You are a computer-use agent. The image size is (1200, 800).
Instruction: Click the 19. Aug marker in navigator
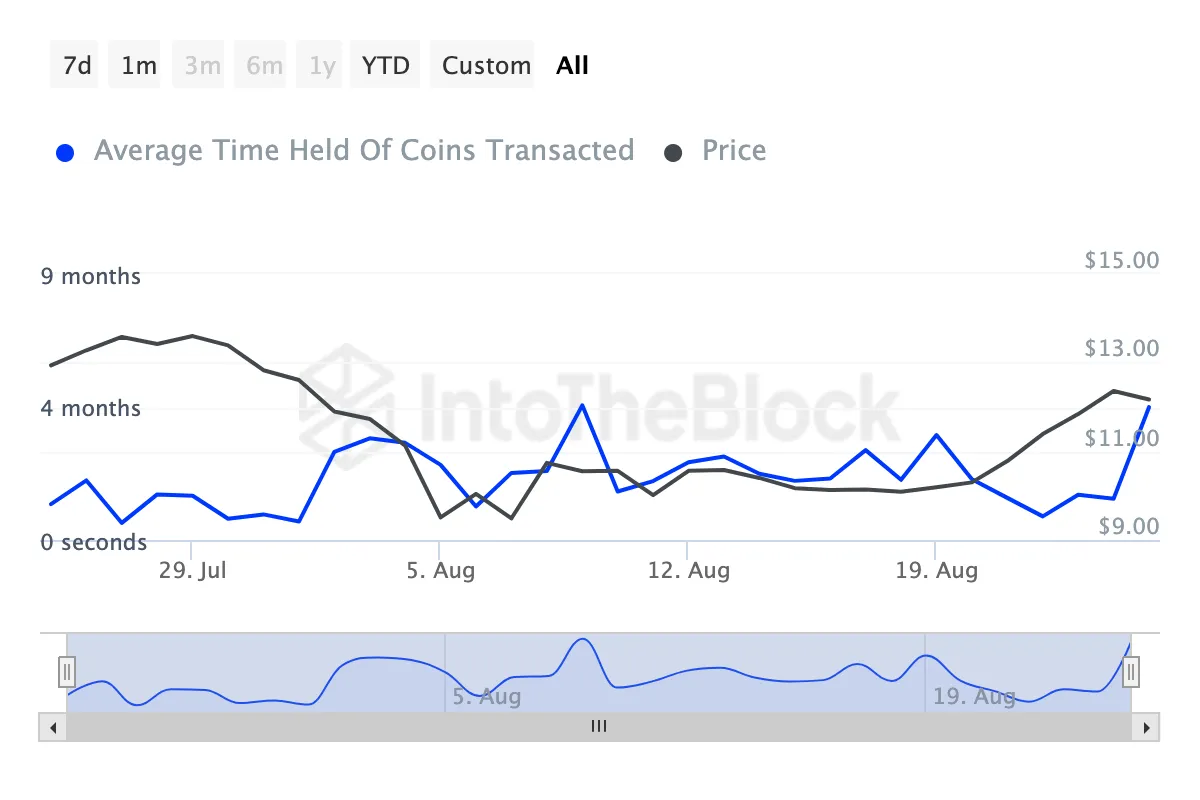point(974,696)
